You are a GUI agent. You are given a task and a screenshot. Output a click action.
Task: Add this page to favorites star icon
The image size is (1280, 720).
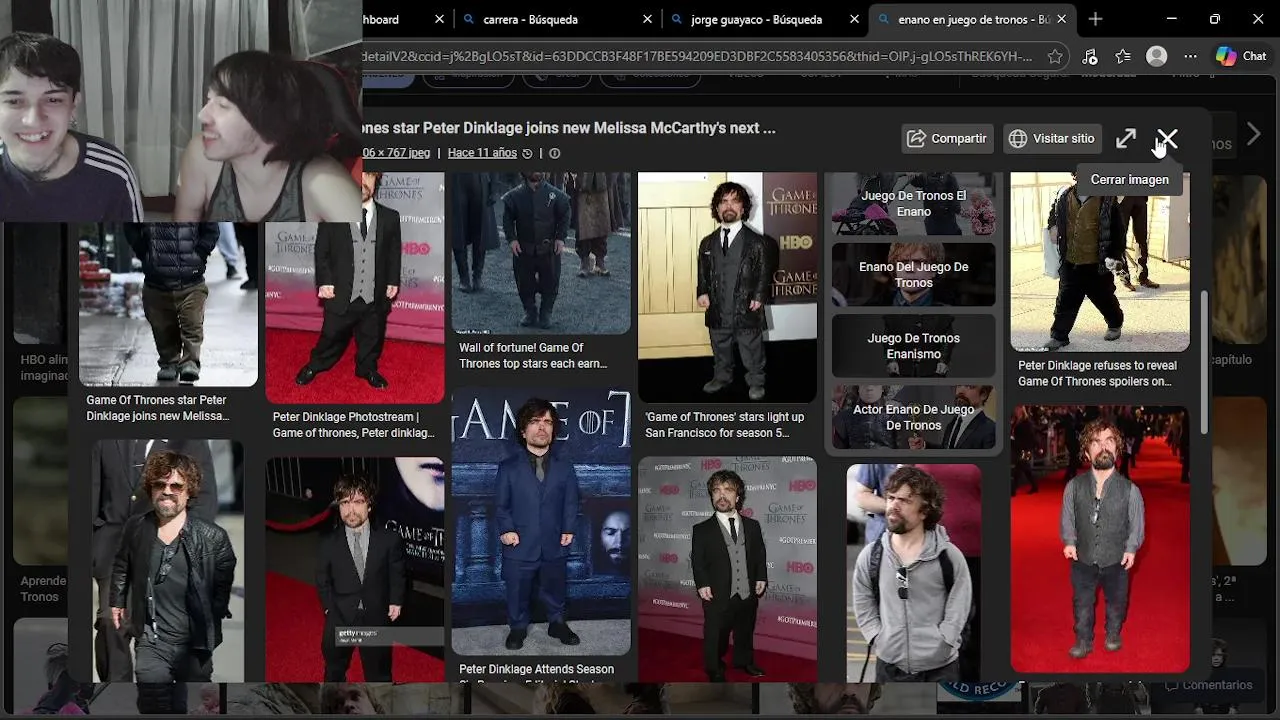coord(1055,57)
